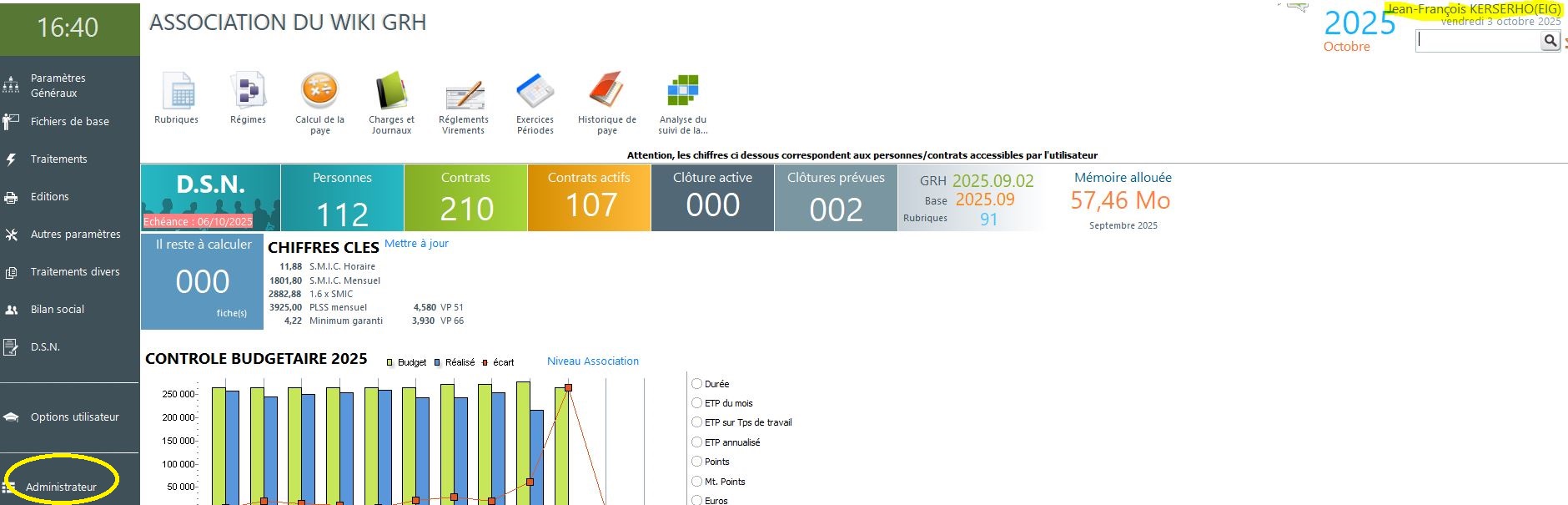Open the Régimes icon
The width and height of the screenshot is (1568, 505).
click(x=248, y=92)
